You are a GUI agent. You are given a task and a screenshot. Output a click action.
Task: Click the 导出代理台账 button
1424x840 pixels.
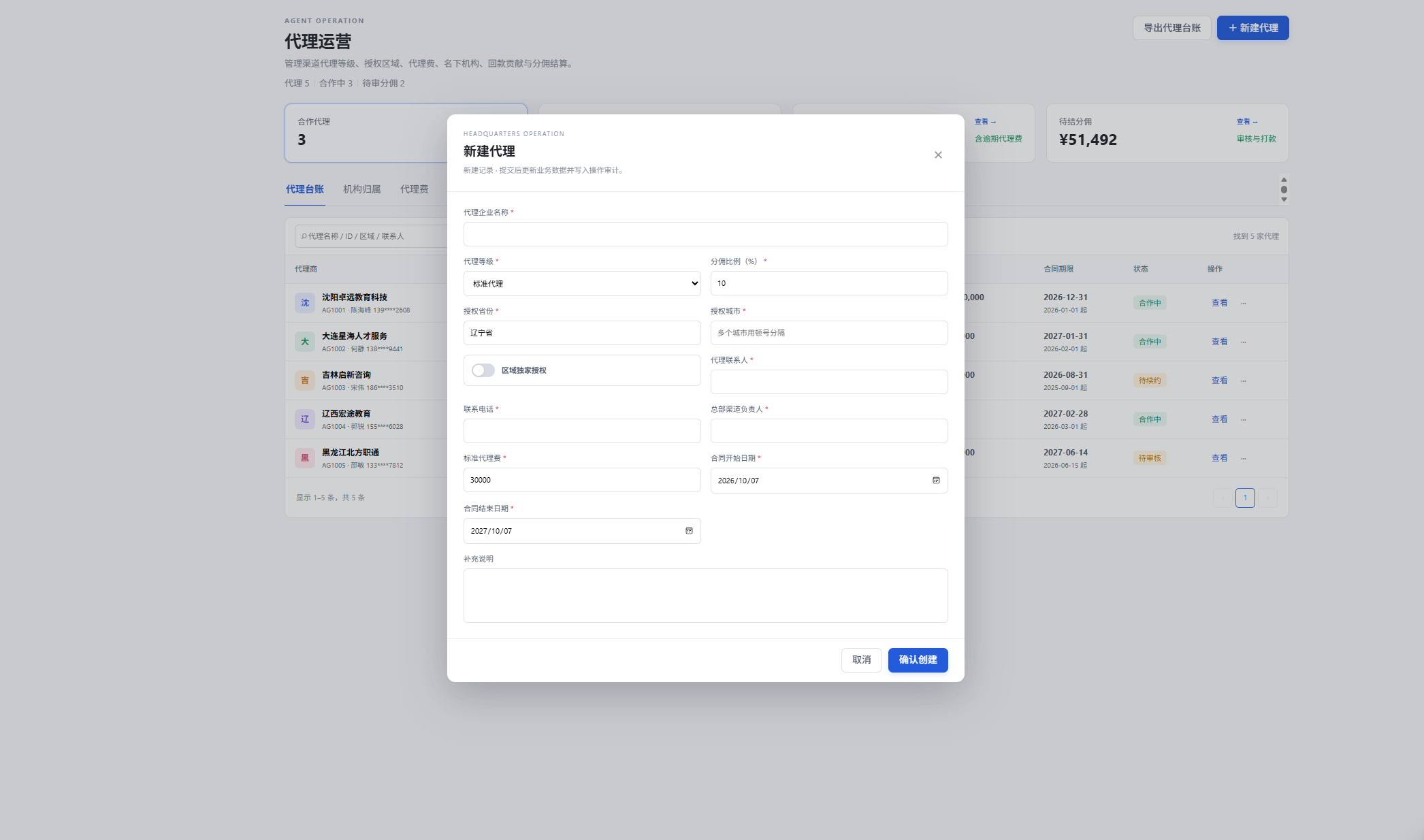(x=1171, y=28)
